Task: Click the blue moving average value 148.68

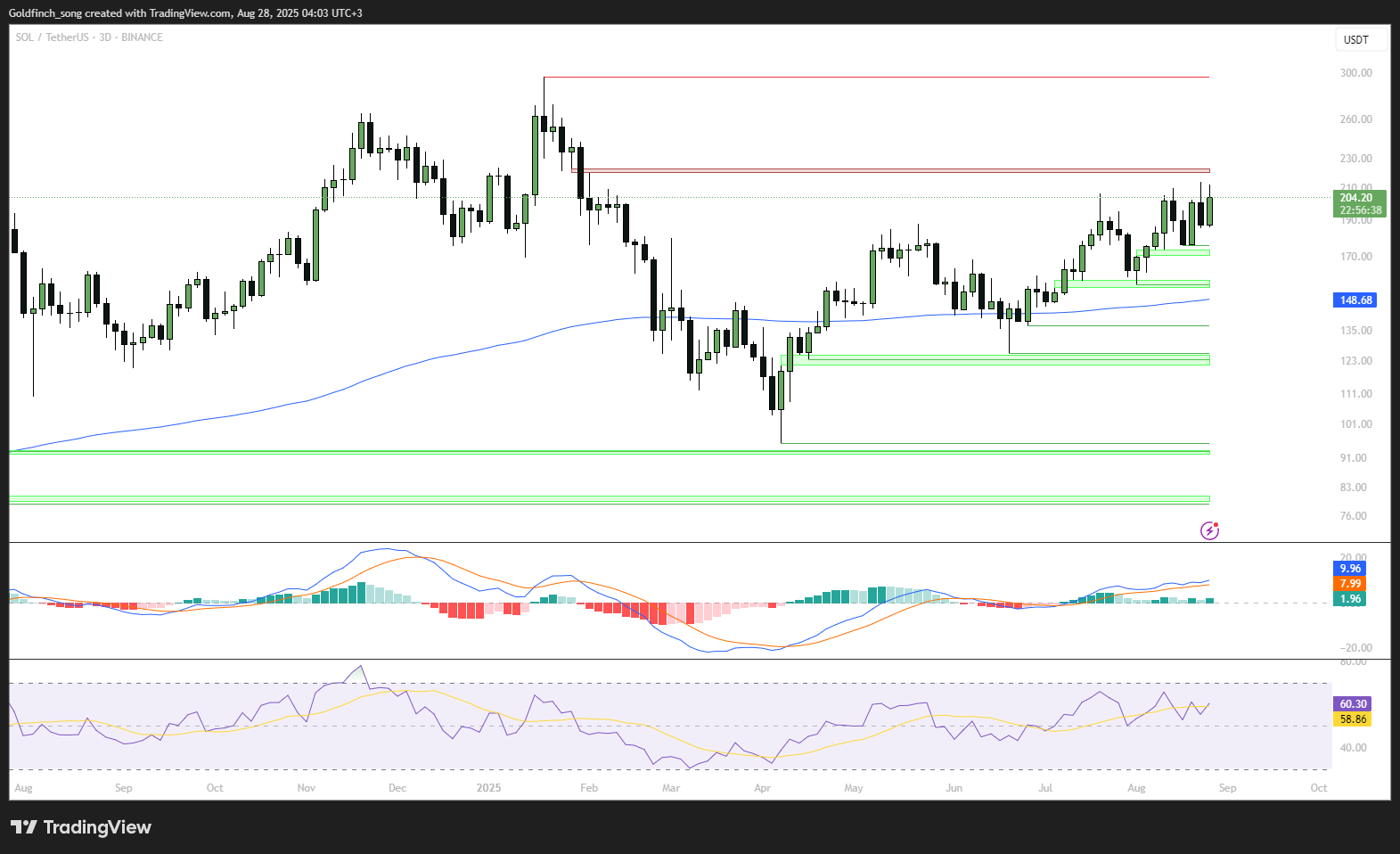Action: (1355, 300)
